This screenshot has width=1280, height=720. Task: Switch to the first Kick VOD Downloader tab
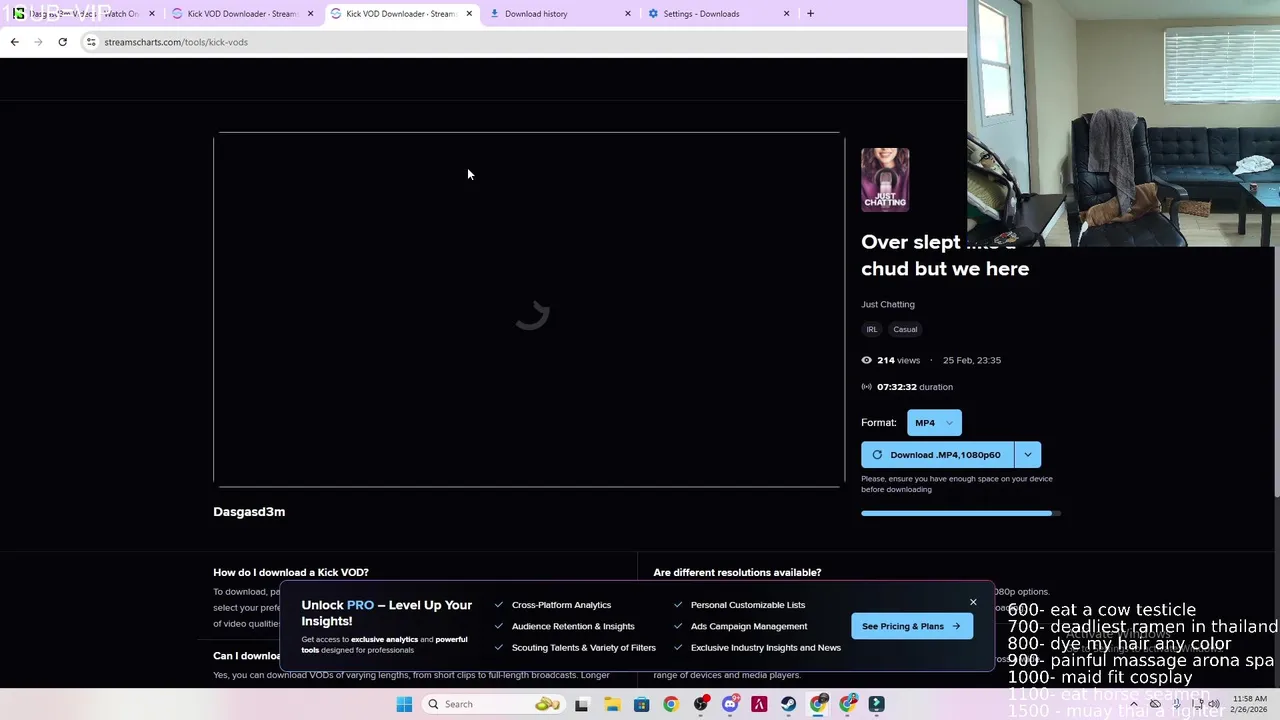pos(243,14)
